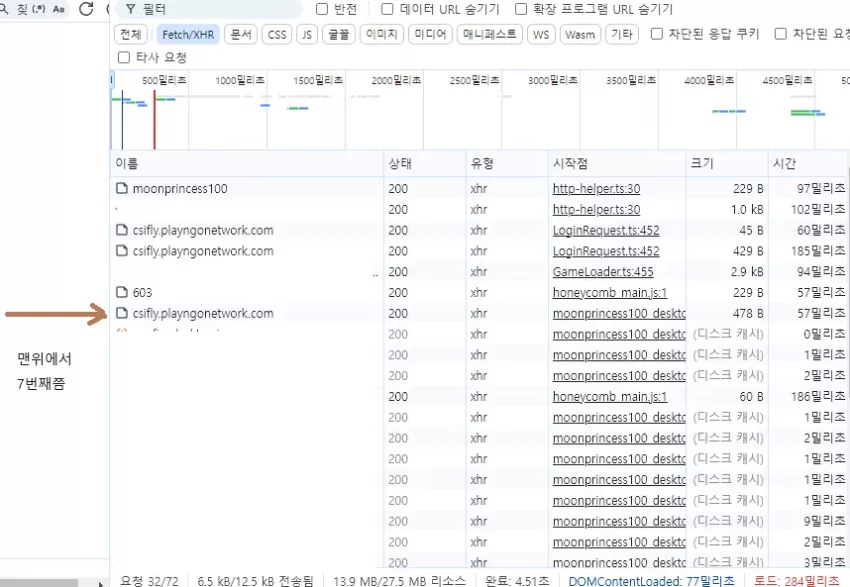
Task: Select csifly.playngonetwork.com request sized 478 B
Action: point(479,313)
